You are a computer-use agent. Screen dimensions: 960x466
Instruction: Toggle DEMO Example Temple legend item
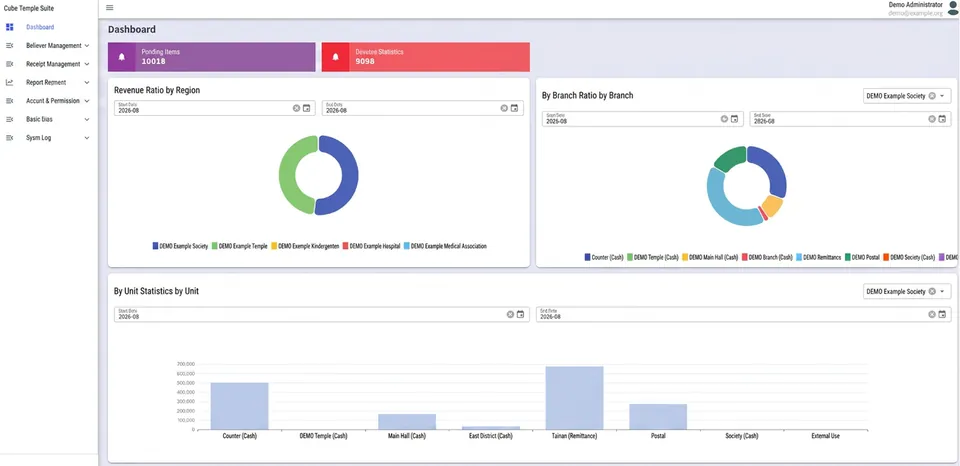pyautogui.click(x=239, y=246)
